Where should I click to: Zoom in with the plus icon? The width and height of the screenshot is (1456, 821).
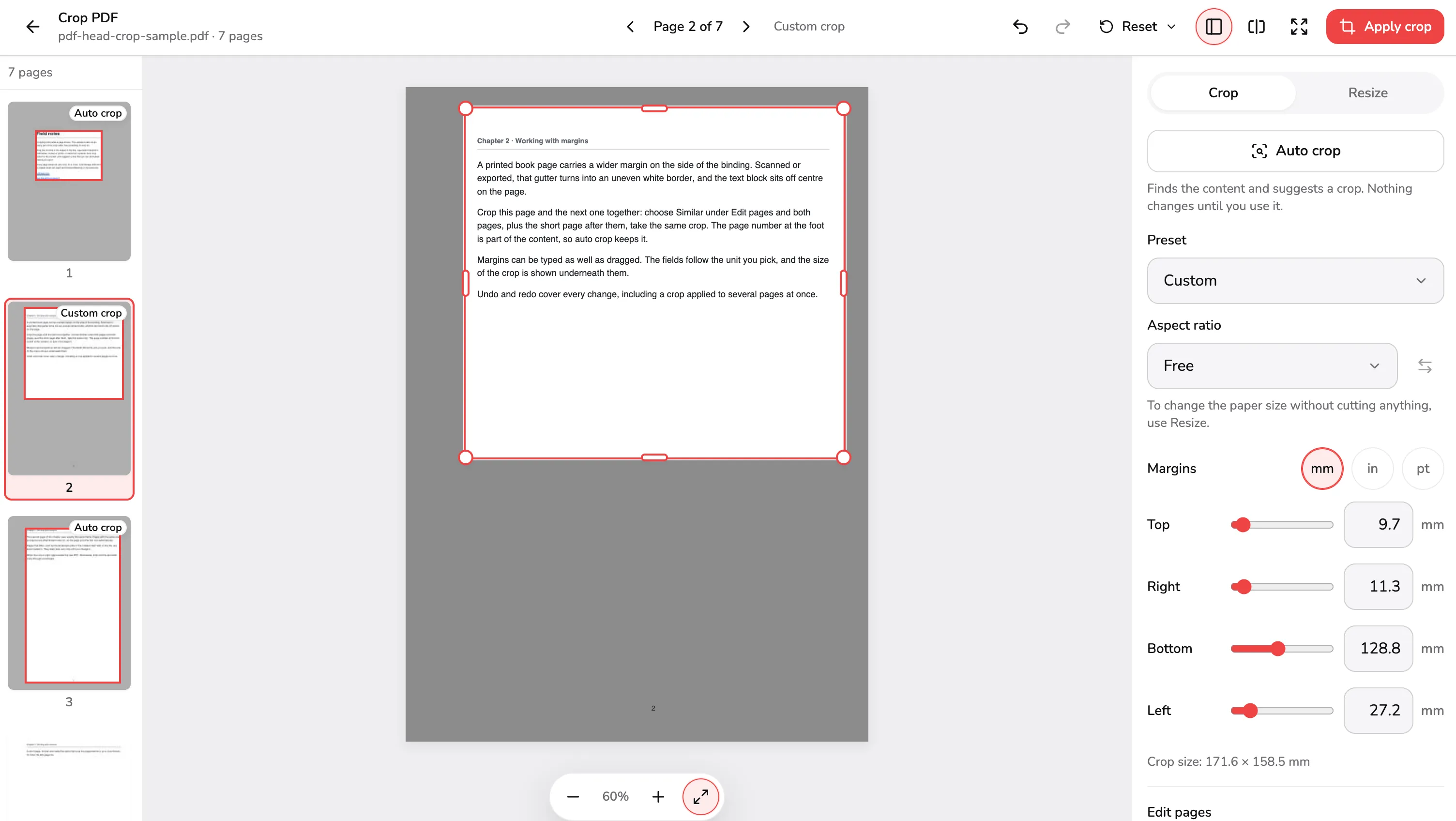point(658,796)
